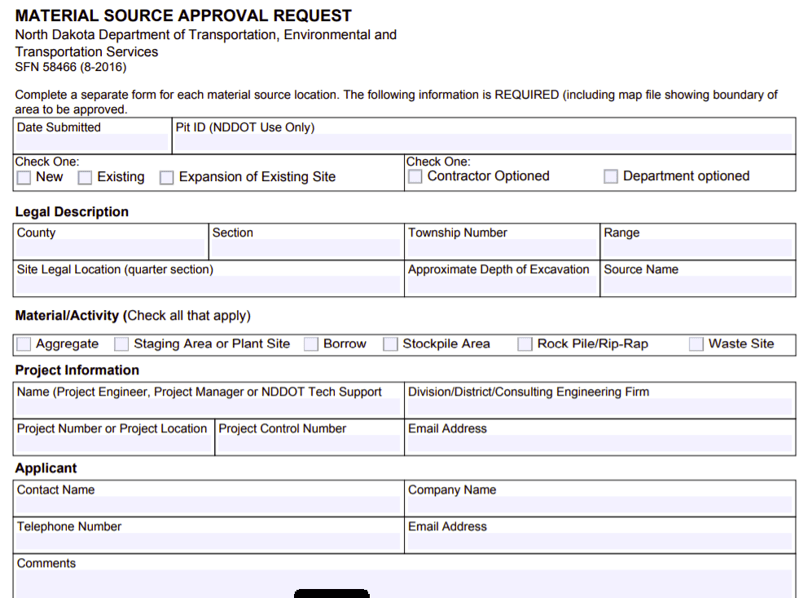The height and width of the screenshot is (598, 812).
Task: Check the Stockpile Area box
Action: (x=391, y=344)
